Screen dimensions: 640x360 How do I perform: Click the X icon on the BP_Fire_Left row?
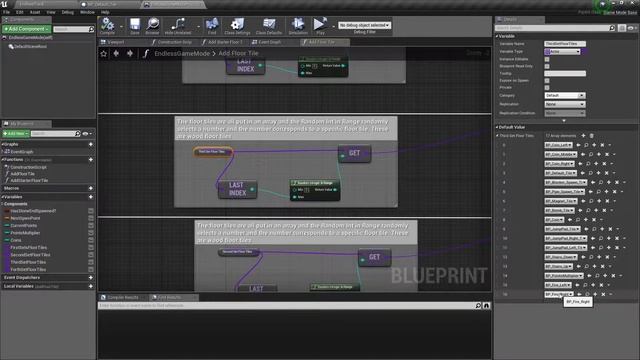click(601, 285)
